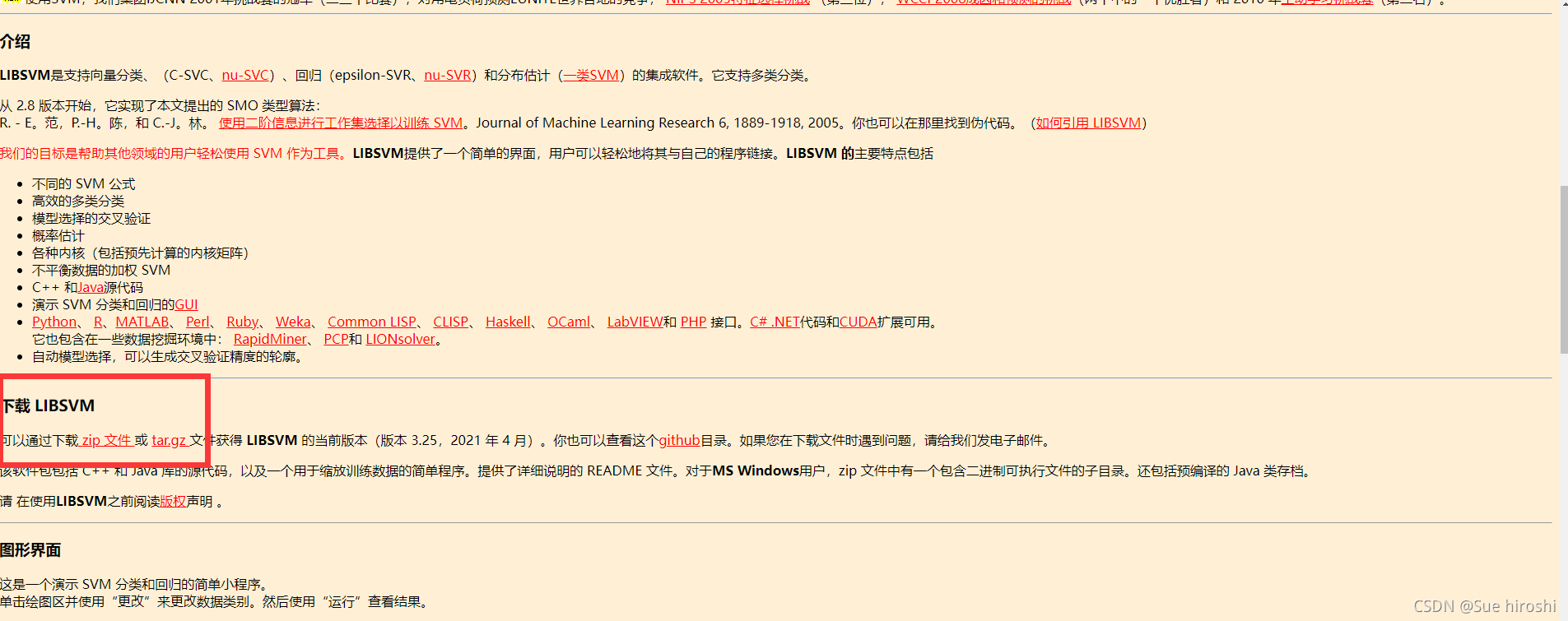The height and width of the screenshot is (621, 1568).
Task: Click the CUDA extension link
Action: point(858,322)
